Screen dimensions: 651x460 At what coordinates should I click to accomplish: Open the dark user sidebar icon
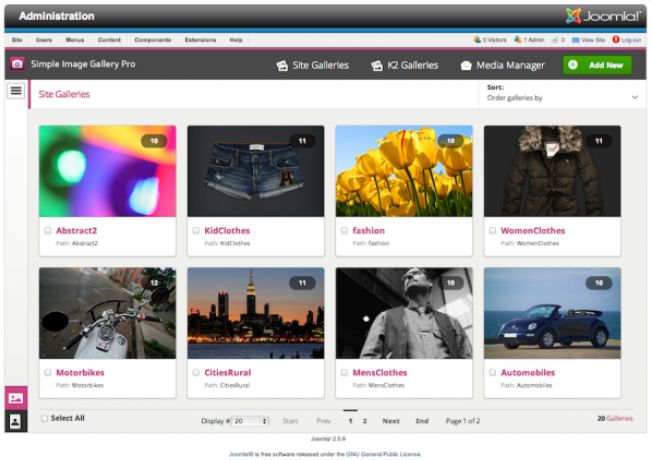coord(16,422)
